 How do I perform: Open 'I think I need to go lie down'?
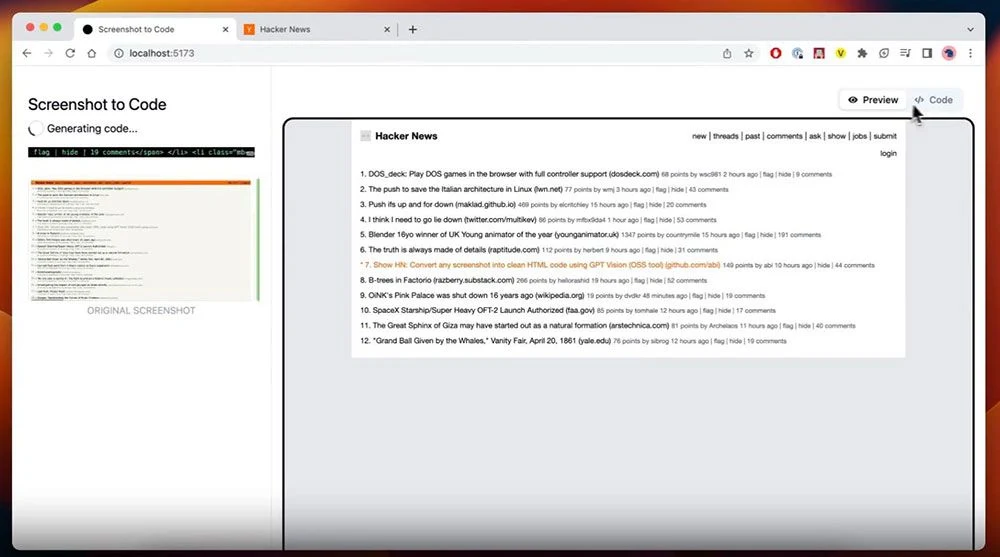click(x=452, y=220)
